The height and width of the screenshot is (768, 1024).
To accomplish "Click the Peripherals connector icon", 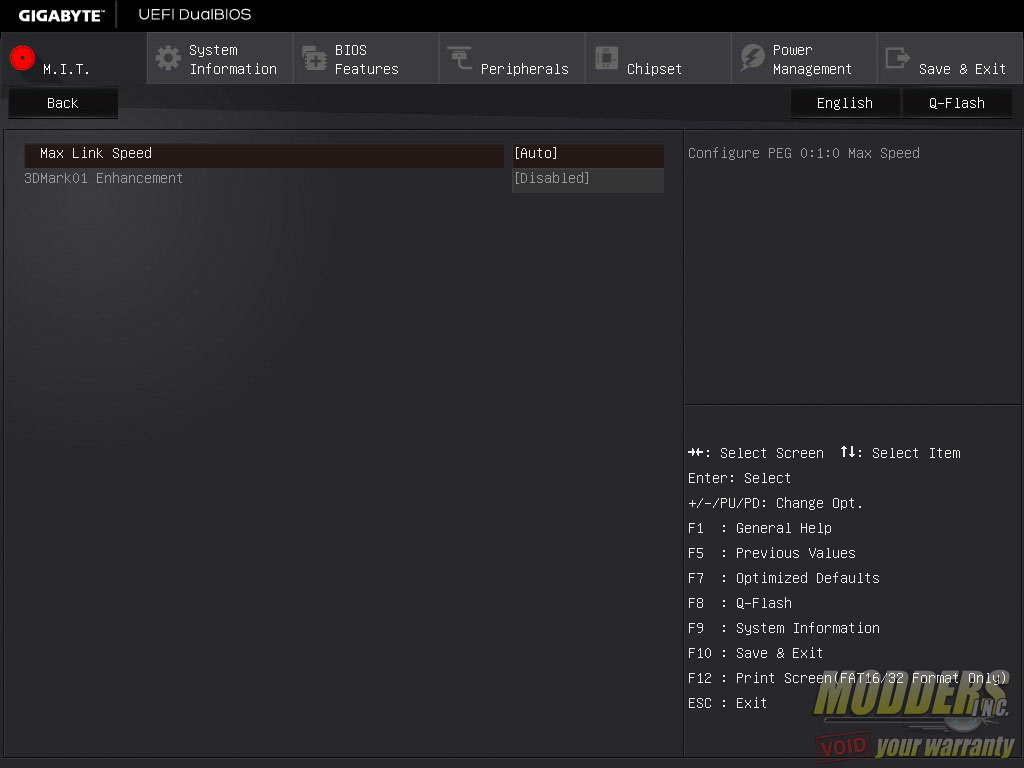I will [460, 58].
